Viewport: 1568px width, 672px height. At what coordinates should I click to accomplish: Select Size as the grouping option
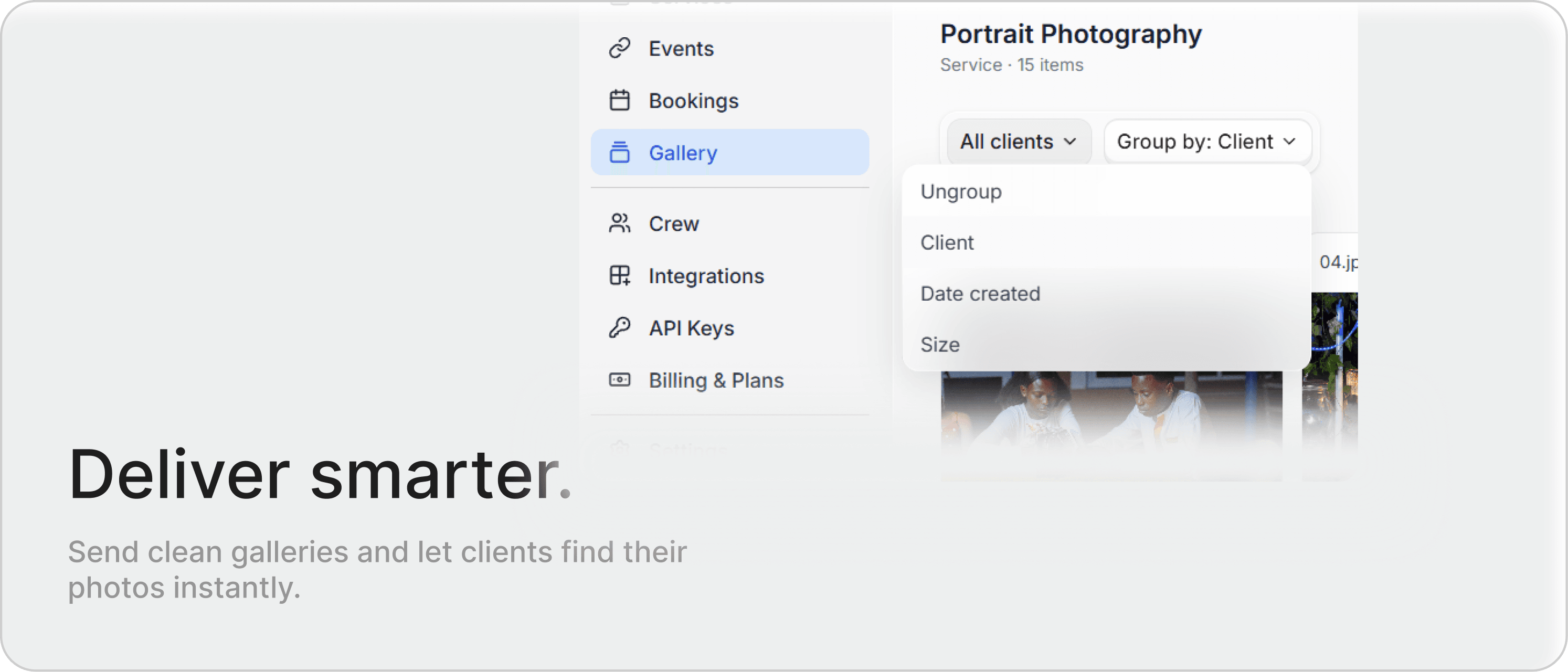(940, 345)
